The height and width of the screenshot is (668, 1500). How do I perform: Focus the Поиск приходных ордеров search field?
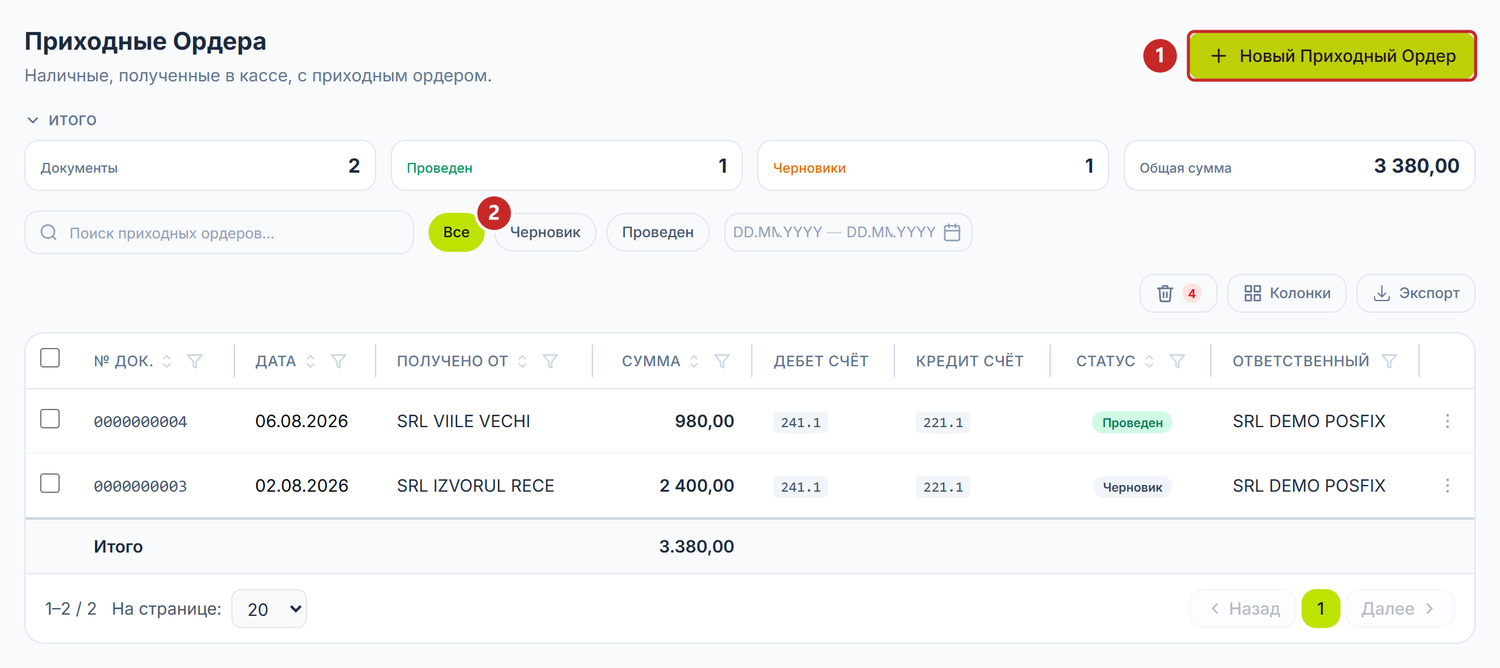click(219, 232)
